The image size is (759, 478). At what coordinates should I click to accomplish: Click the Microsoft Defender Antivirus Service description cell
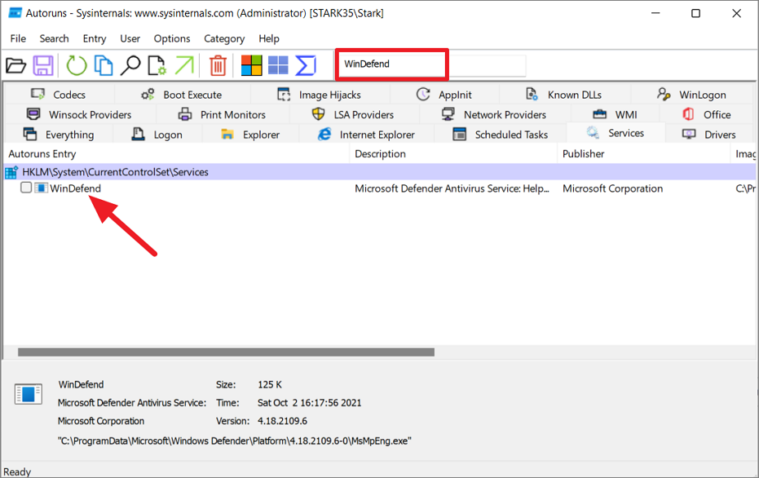(452, 188)
